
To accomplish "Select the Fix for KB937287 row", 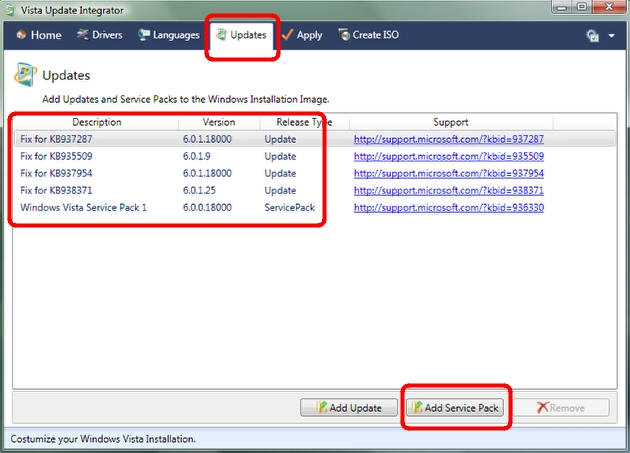I will [x=315, y=139].
